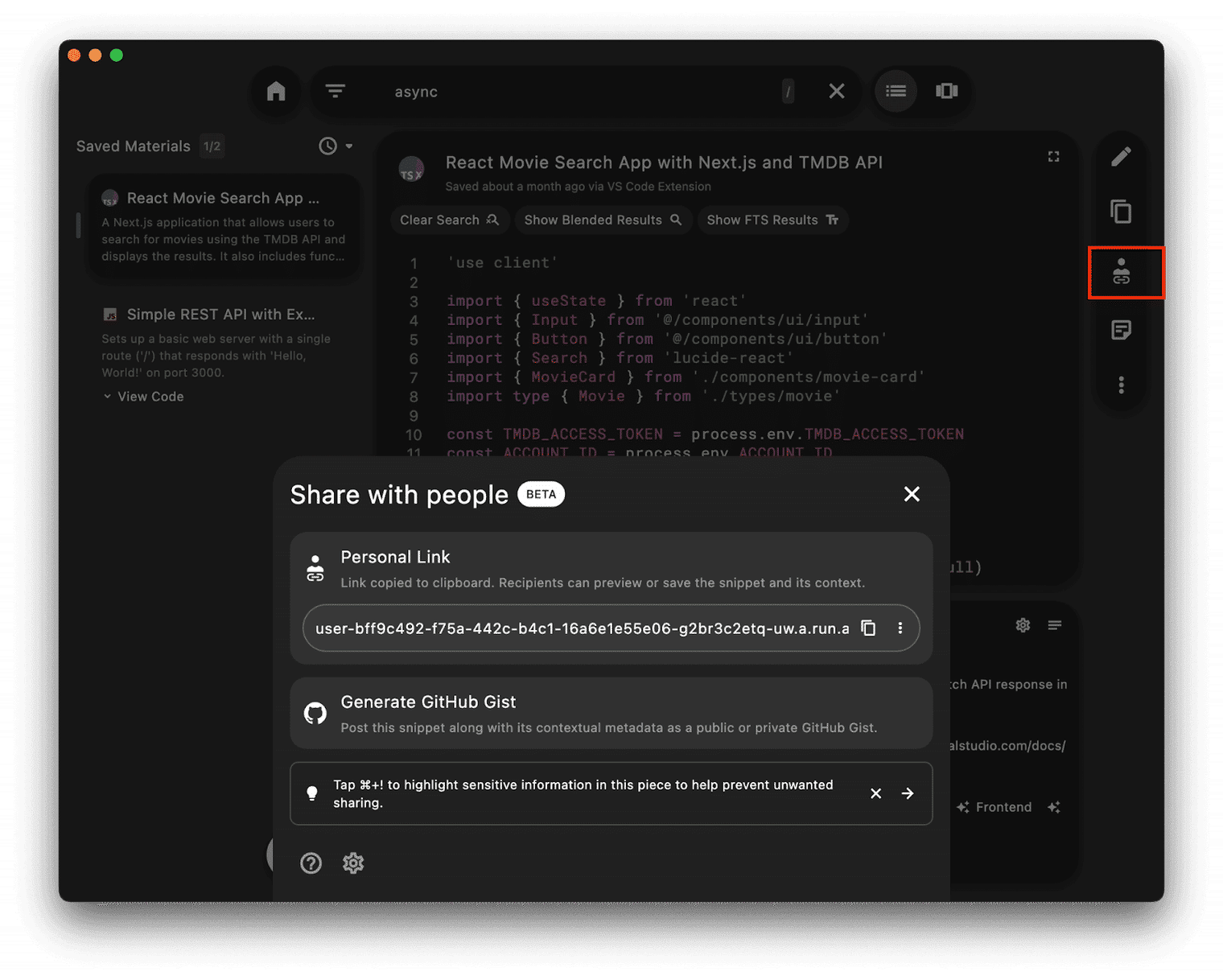Clear the 'async' search query
This screenshot has width=1223, height=980.
pos(837,91)
